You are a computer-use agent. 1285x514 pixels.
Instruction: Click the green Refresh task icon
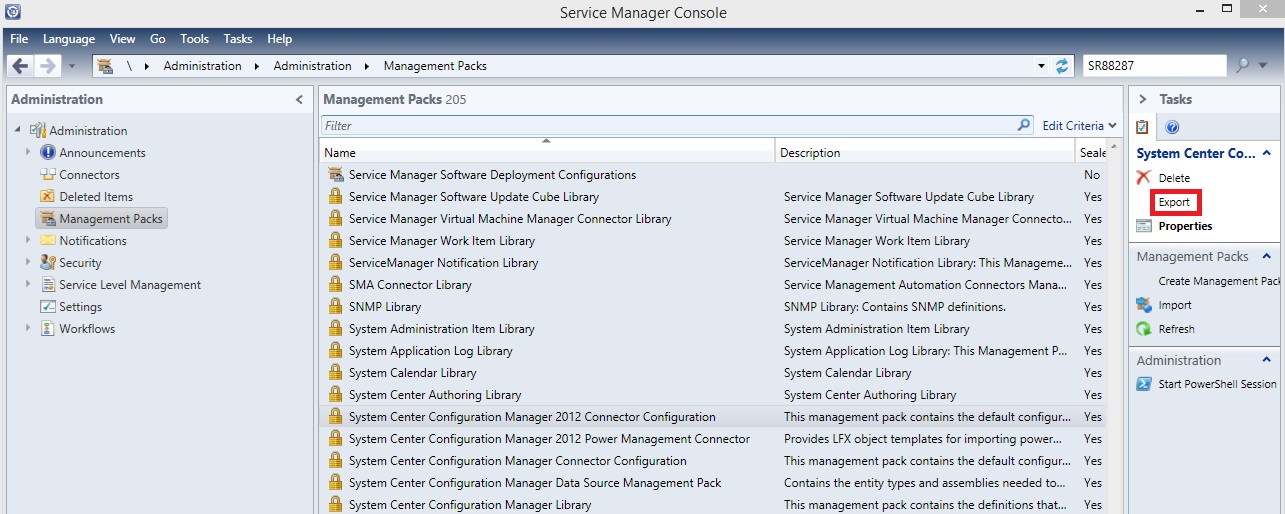1144,329
